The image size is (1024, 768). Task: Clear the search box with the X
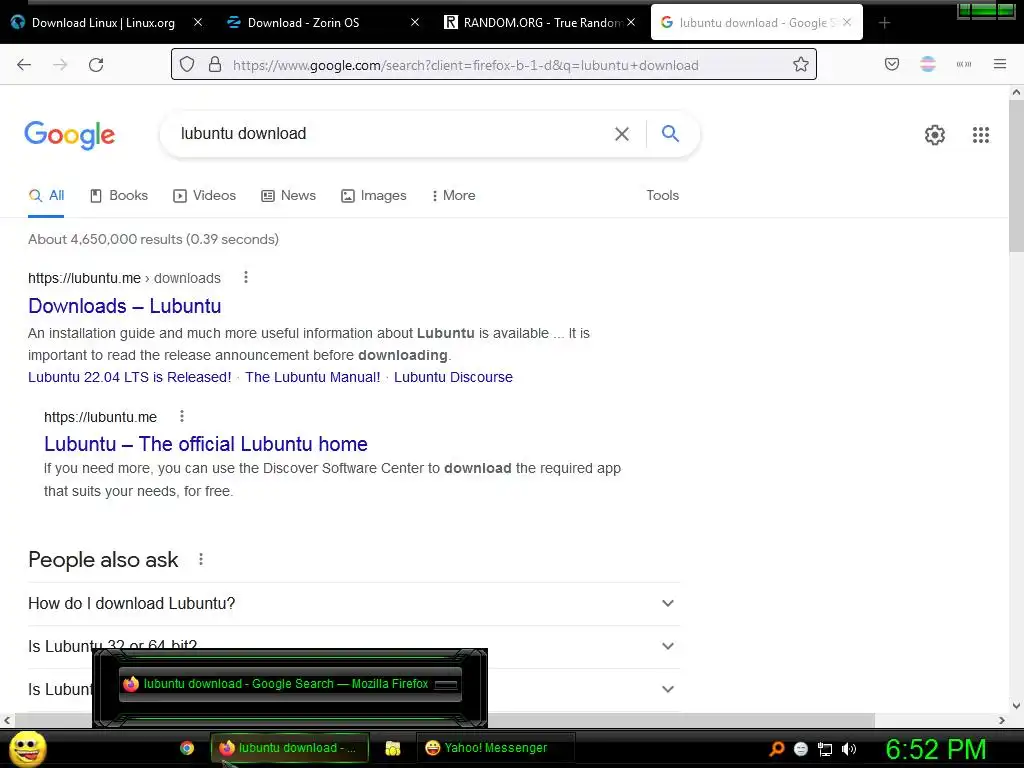[622, 134]
